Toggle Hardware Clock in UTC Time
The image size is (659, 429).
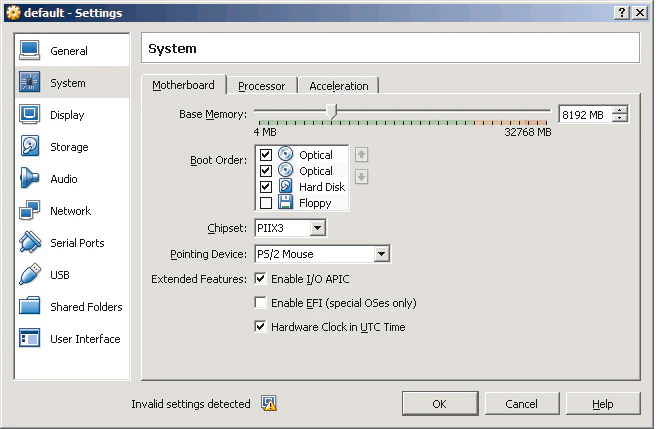[261, 327]
